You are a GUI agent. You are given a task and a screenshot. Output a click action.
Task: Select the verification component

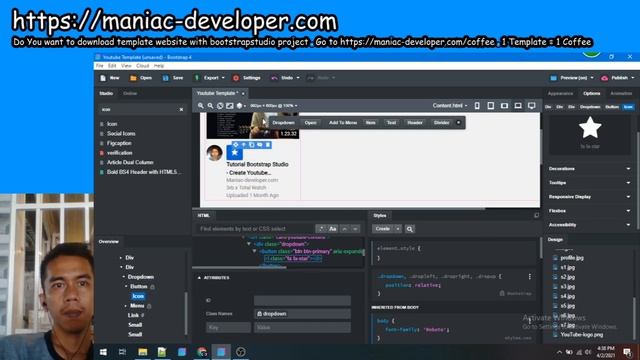120,153
